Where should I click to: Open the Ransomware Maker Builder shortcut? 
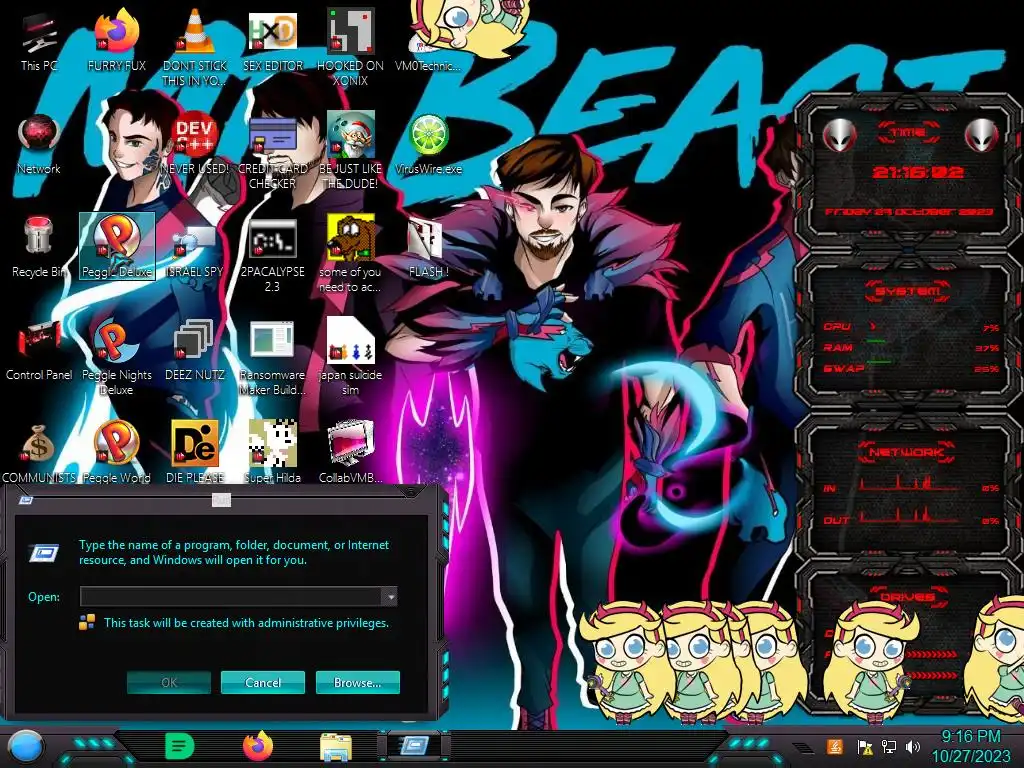272,357
